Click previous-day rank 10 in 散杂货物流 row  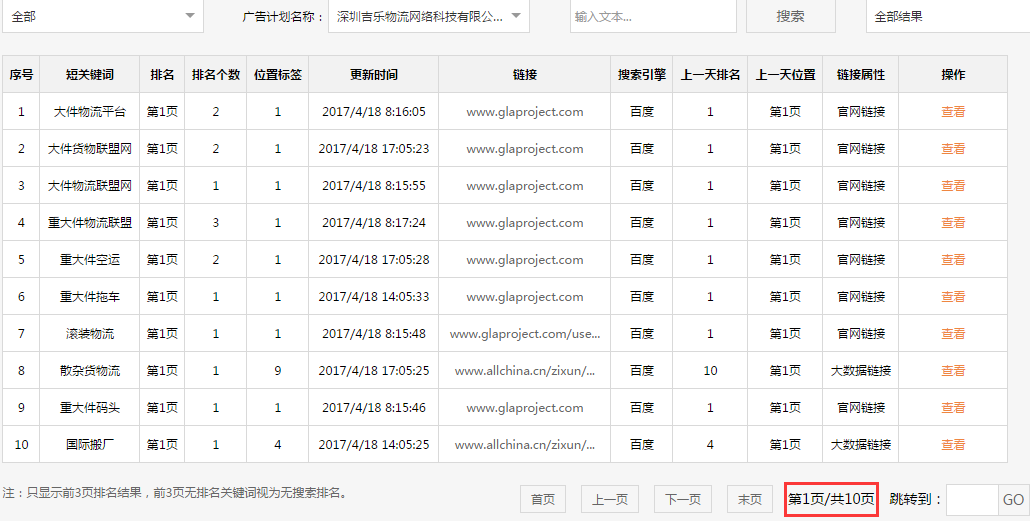pos(710,371)
